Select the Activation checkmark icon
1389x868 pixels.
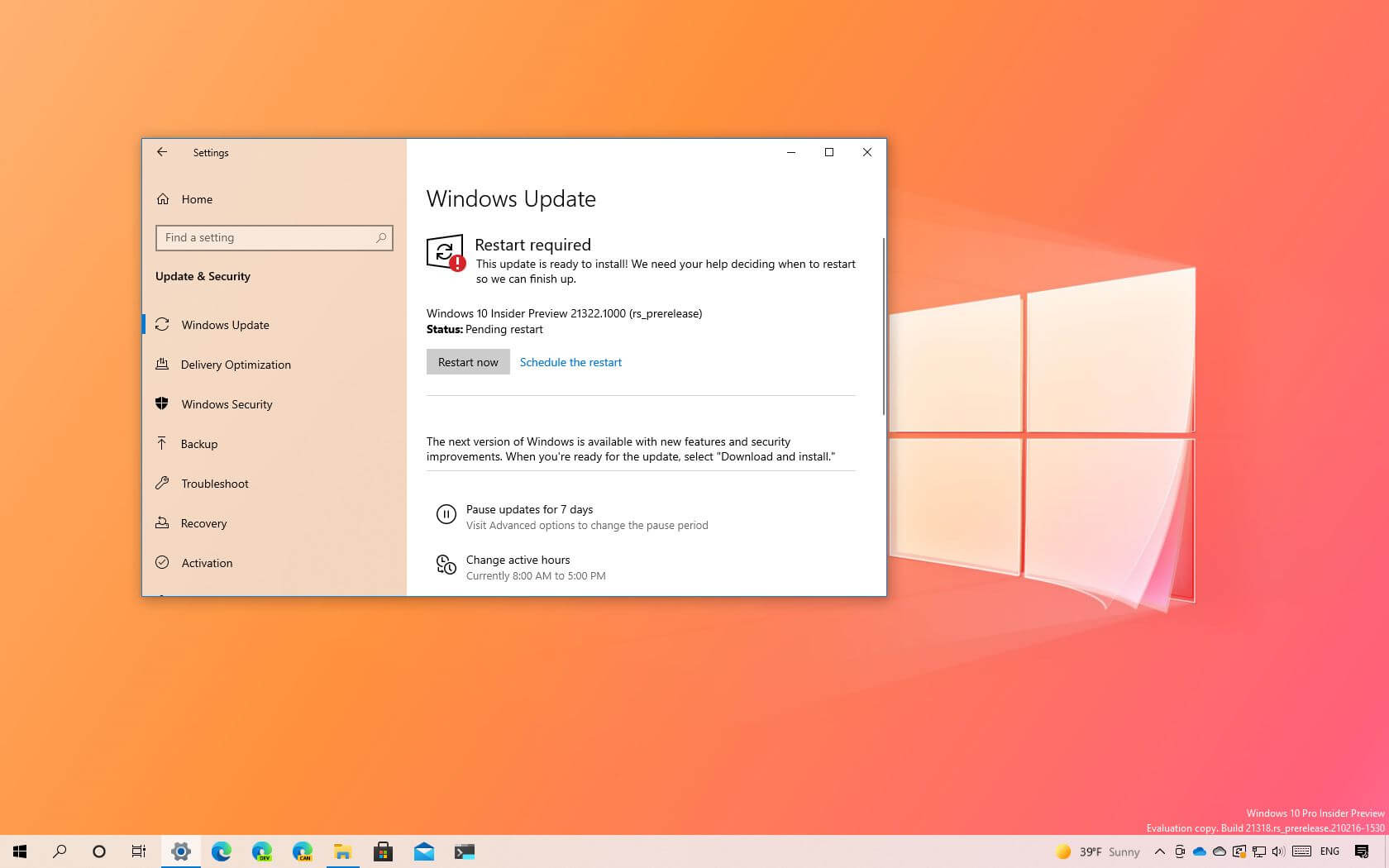point(163,563)
